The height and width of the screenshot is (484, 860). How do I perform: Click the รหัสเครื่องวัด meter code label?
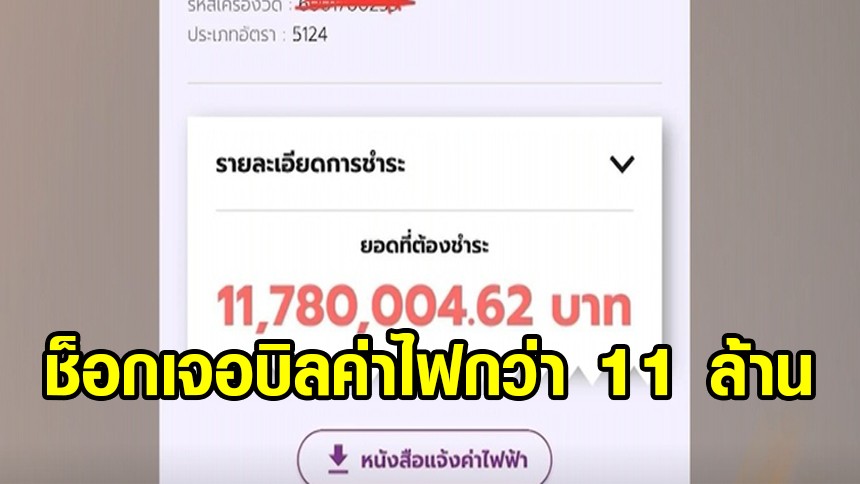(x=235, y=6)
